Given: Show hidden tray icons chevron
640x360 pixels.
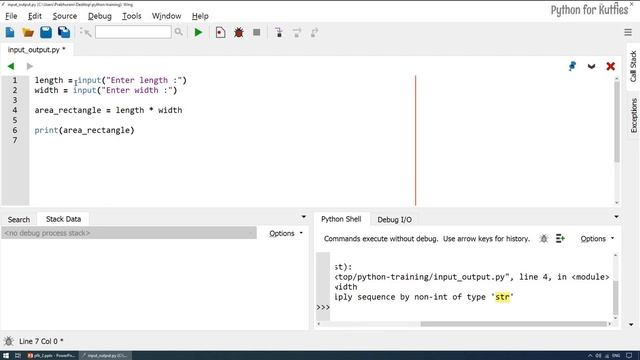Looking at the screenshot, I should click(590, 356).
